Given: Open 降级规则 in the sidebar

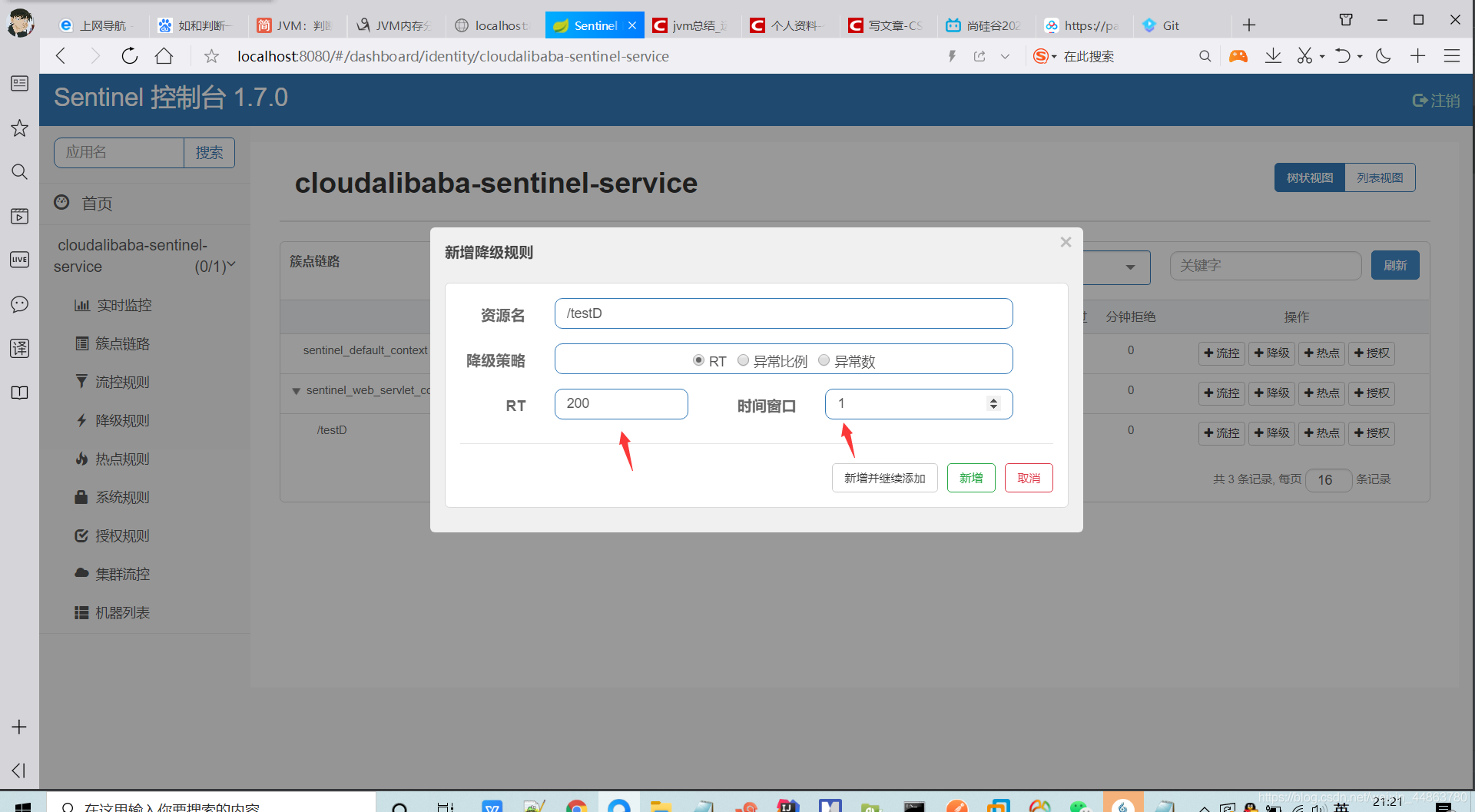Looking at the screenshot, I should click(113, 420).
